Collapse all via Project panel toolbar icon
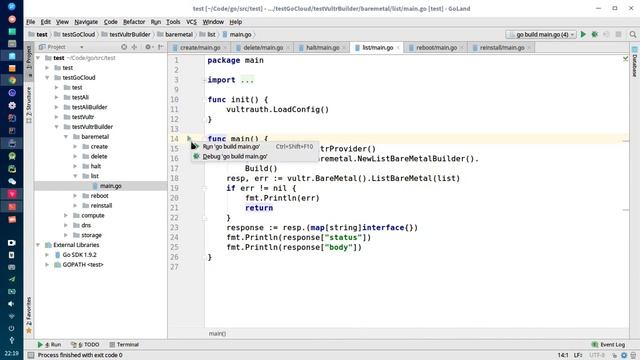640x360 pixels. point(134,47)
